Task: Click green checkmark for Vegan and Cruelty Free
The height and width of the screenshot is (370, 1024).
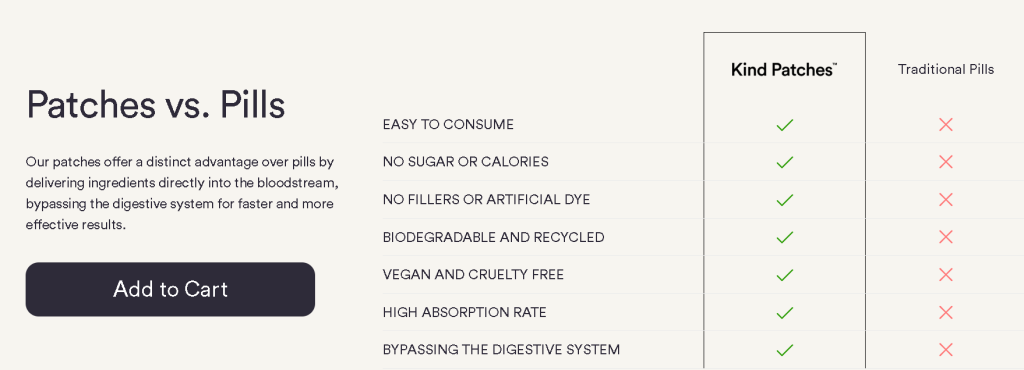Action: (784, 275)
